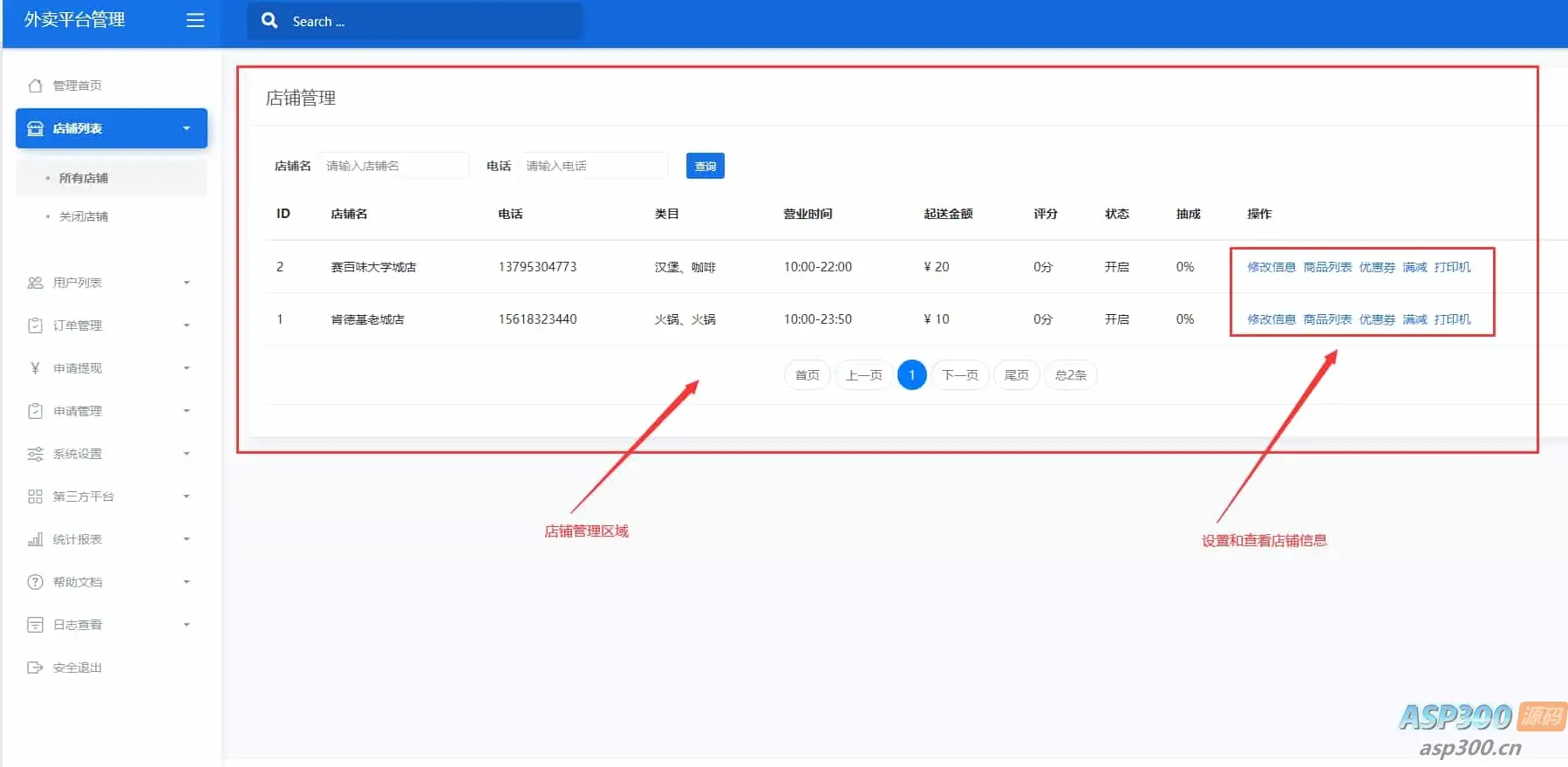
Task: Click the 系统设置 sliders icon
Action: click(35, 454)
